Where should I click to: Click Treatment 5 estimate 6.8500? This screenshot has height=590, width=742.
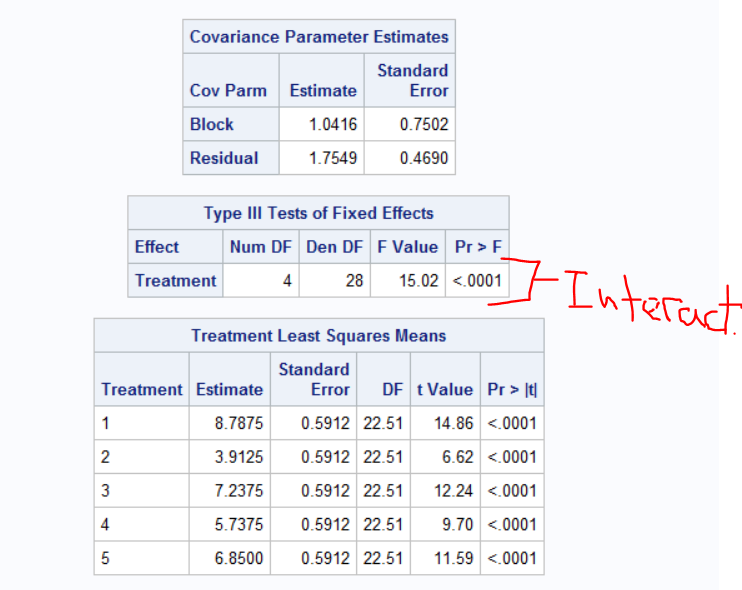click(238, 558)
